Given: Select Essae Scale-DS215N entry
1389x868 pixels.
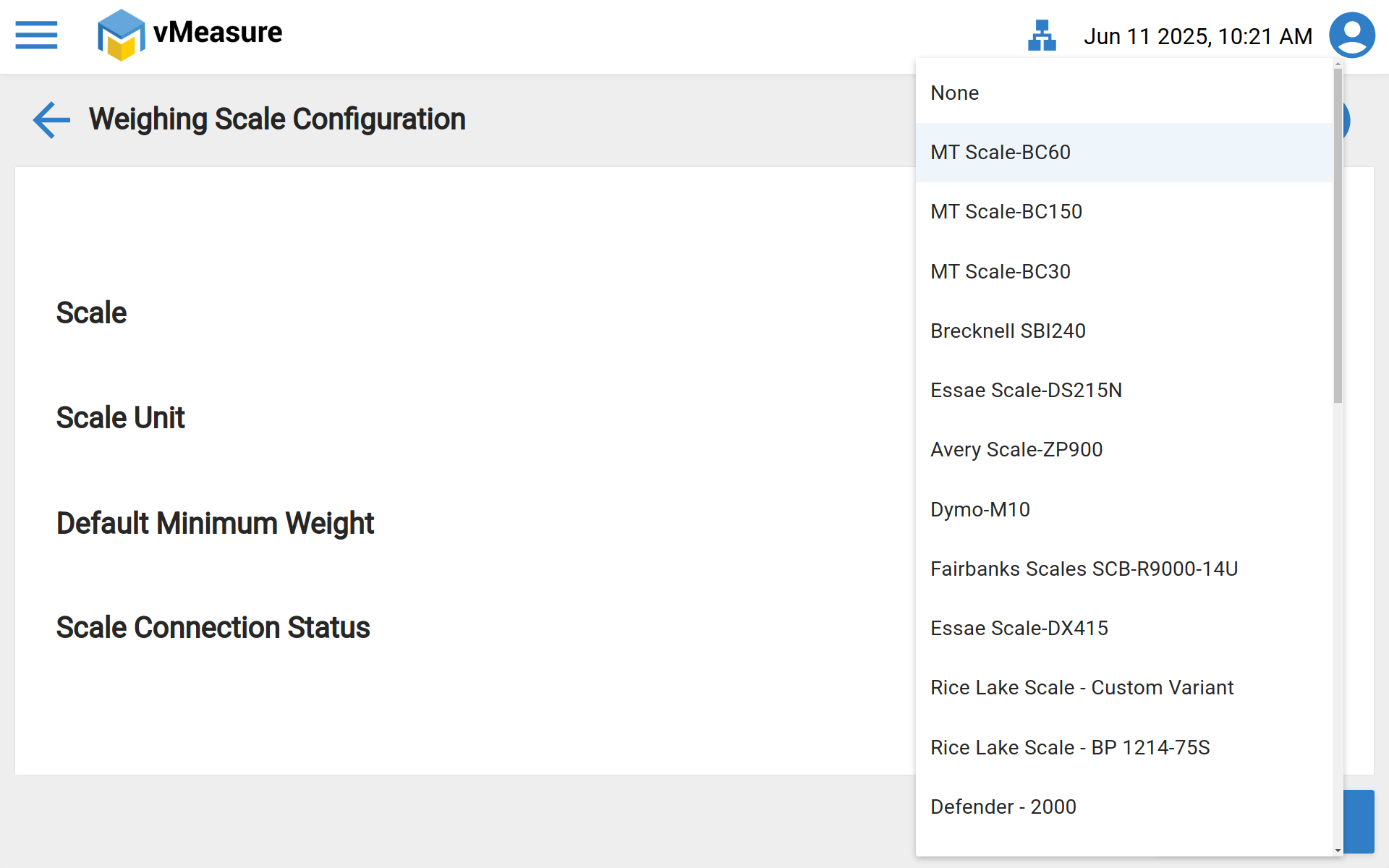Looking at the screenshot, I should (x=1025, y=390).
